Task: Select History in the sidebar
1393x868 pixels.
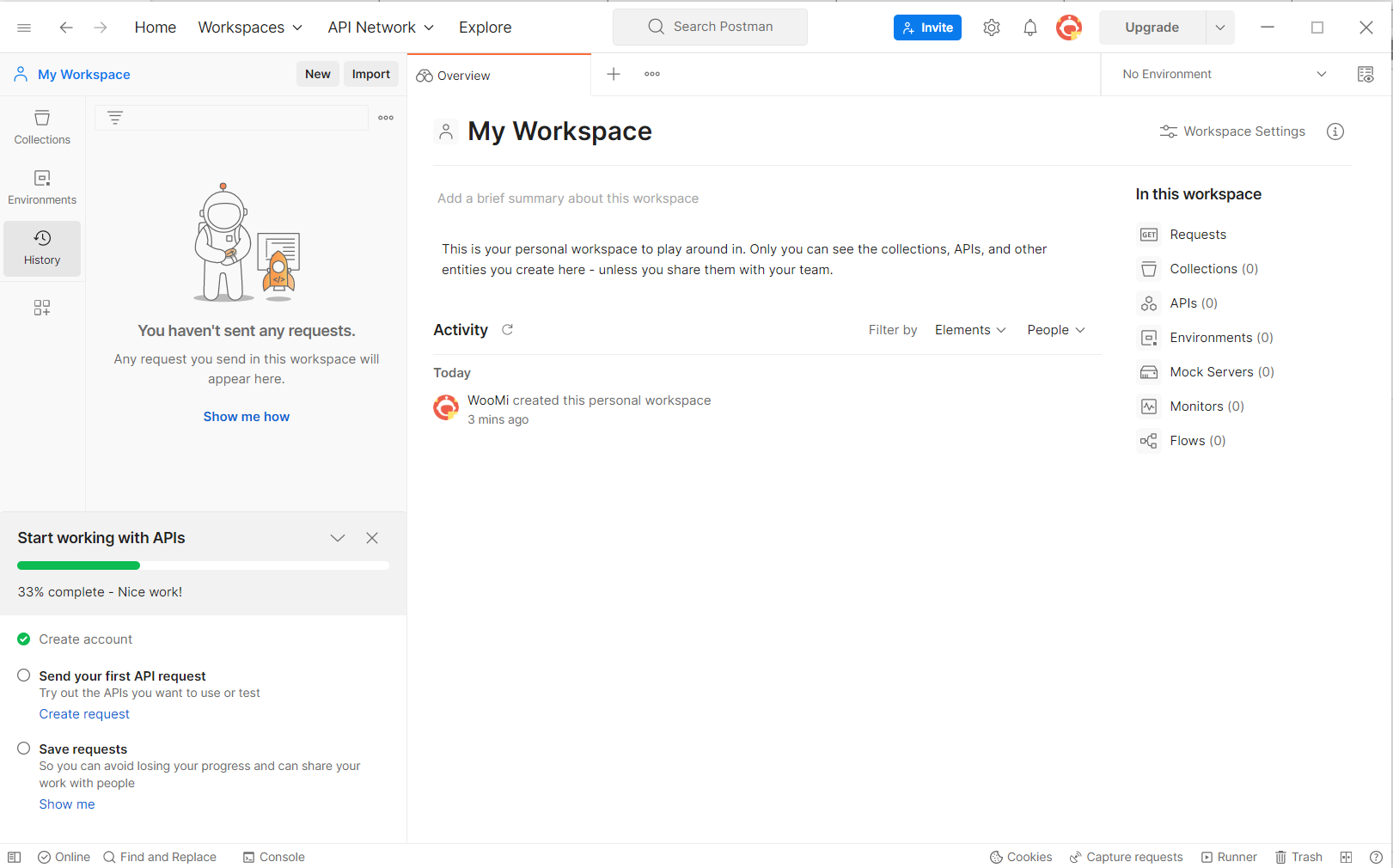Action: pyautogui.click(x=42, y=248)
